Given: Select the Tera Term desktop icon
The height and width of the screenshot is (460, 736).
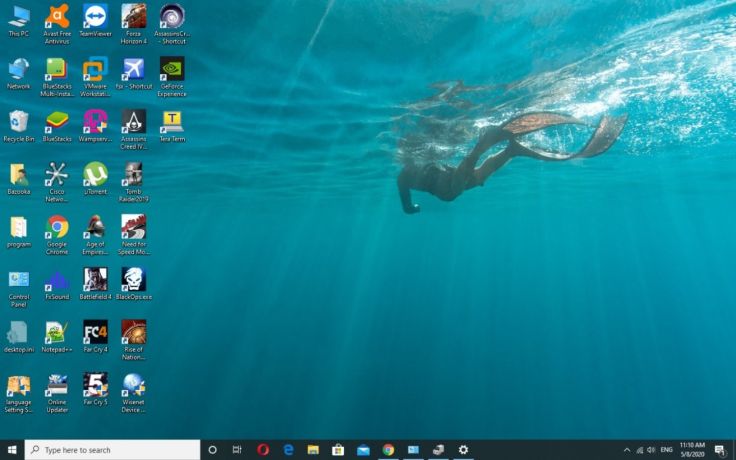Looking at the screenshot, I should tap(172, 122).
